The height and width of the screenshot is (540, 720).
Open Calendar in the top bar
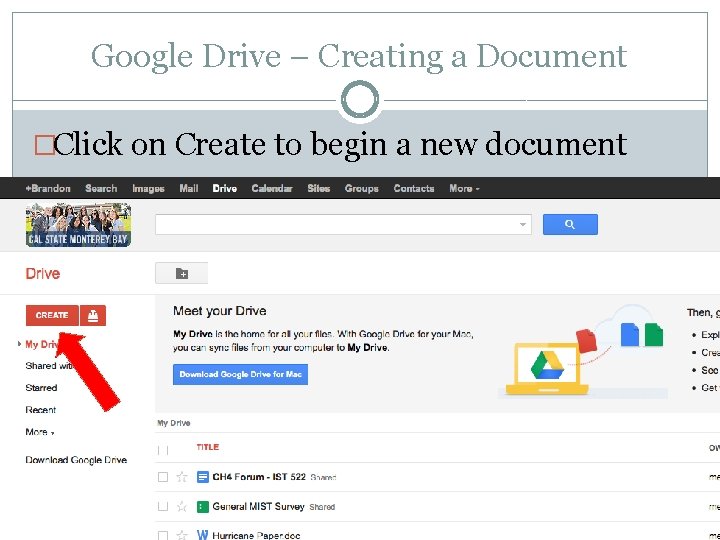pos(272,188)
